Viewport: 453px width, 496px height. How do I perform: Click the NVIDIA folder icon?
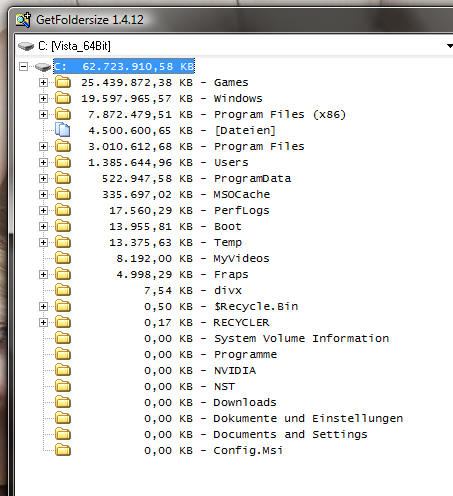point(63,370)
